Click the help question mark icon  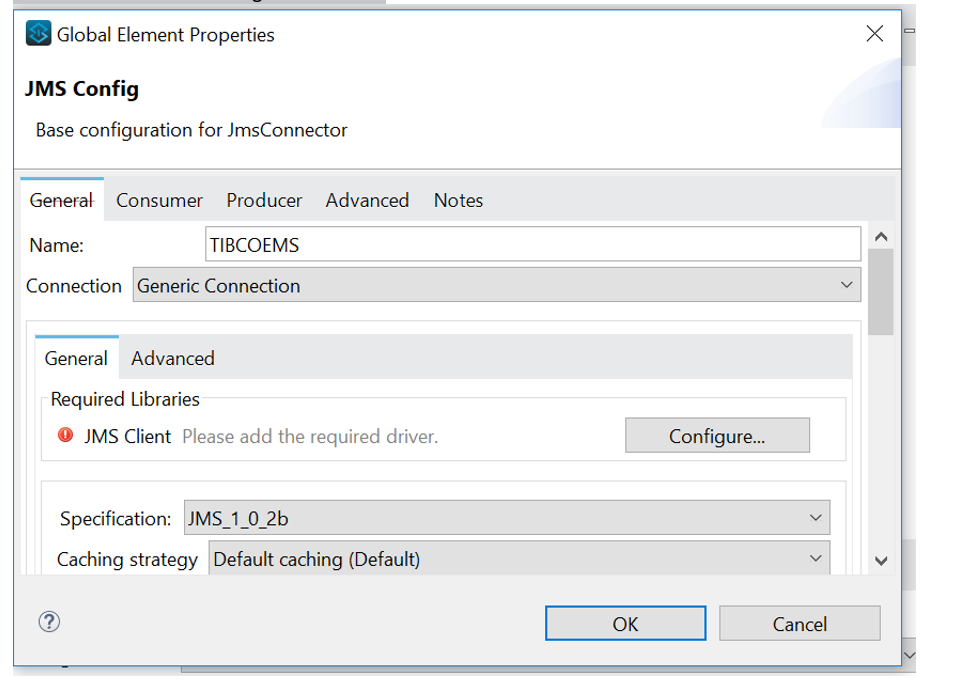click(49, 622)
